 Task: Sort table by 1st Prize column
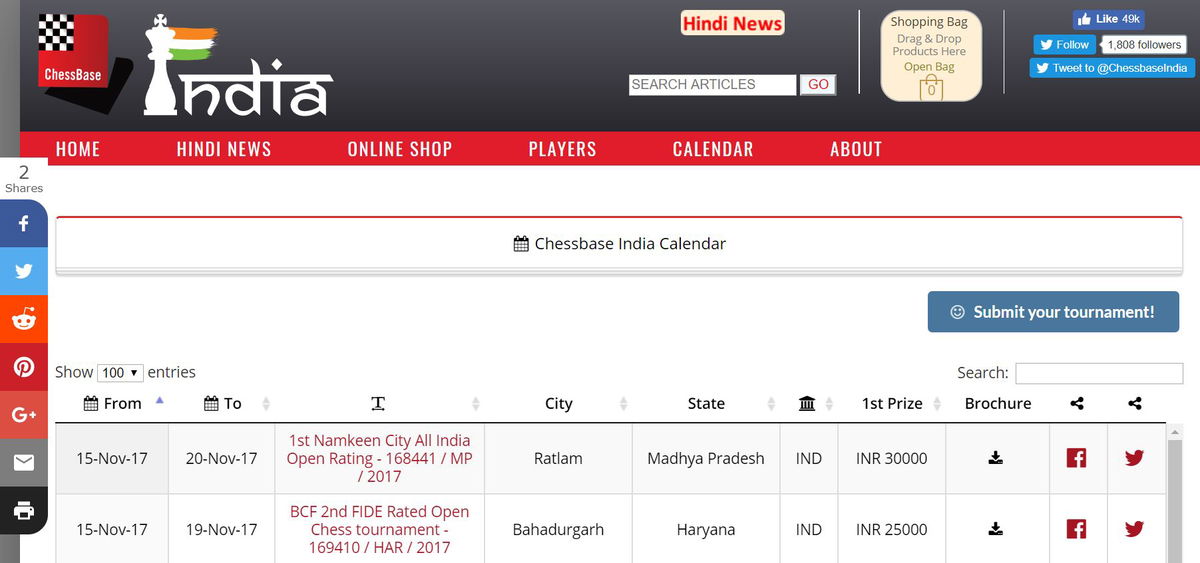[x=891, y=404]
